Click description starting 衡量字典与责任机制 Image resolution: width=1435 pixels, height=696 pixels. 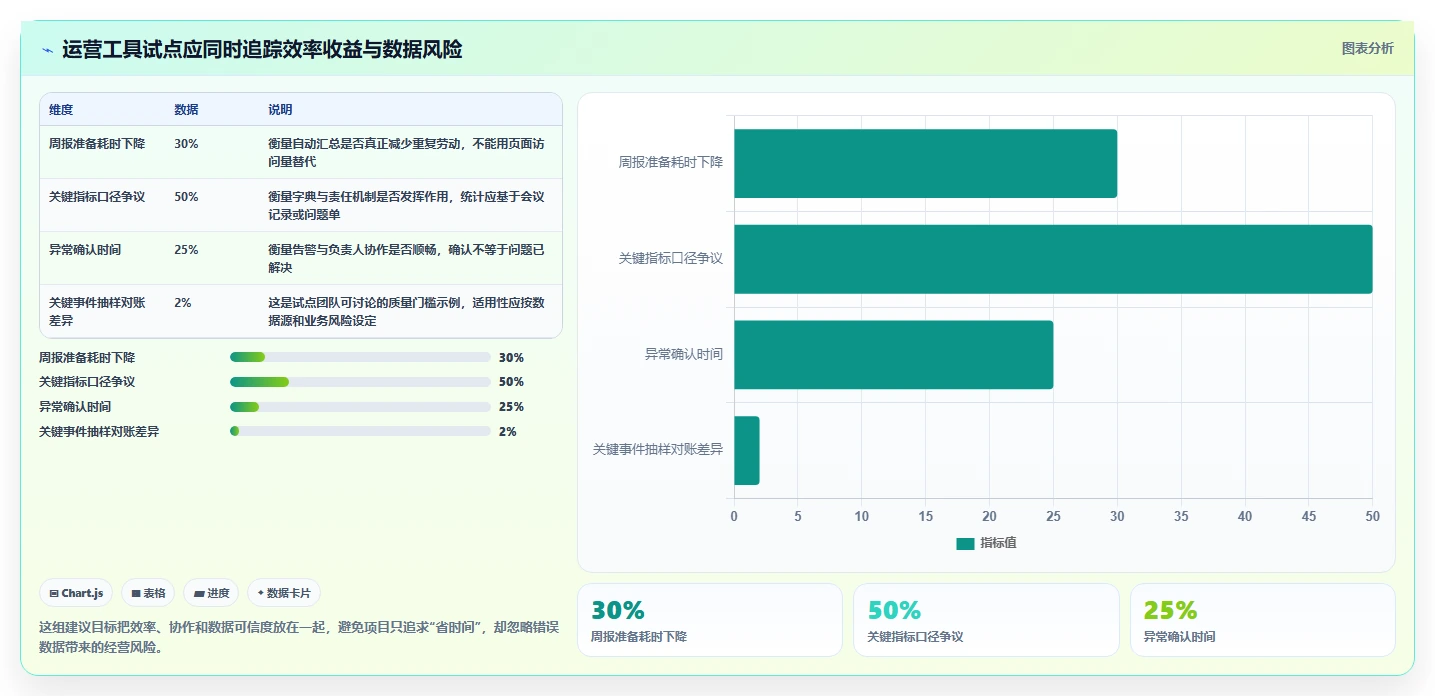[x=407, y=206]
